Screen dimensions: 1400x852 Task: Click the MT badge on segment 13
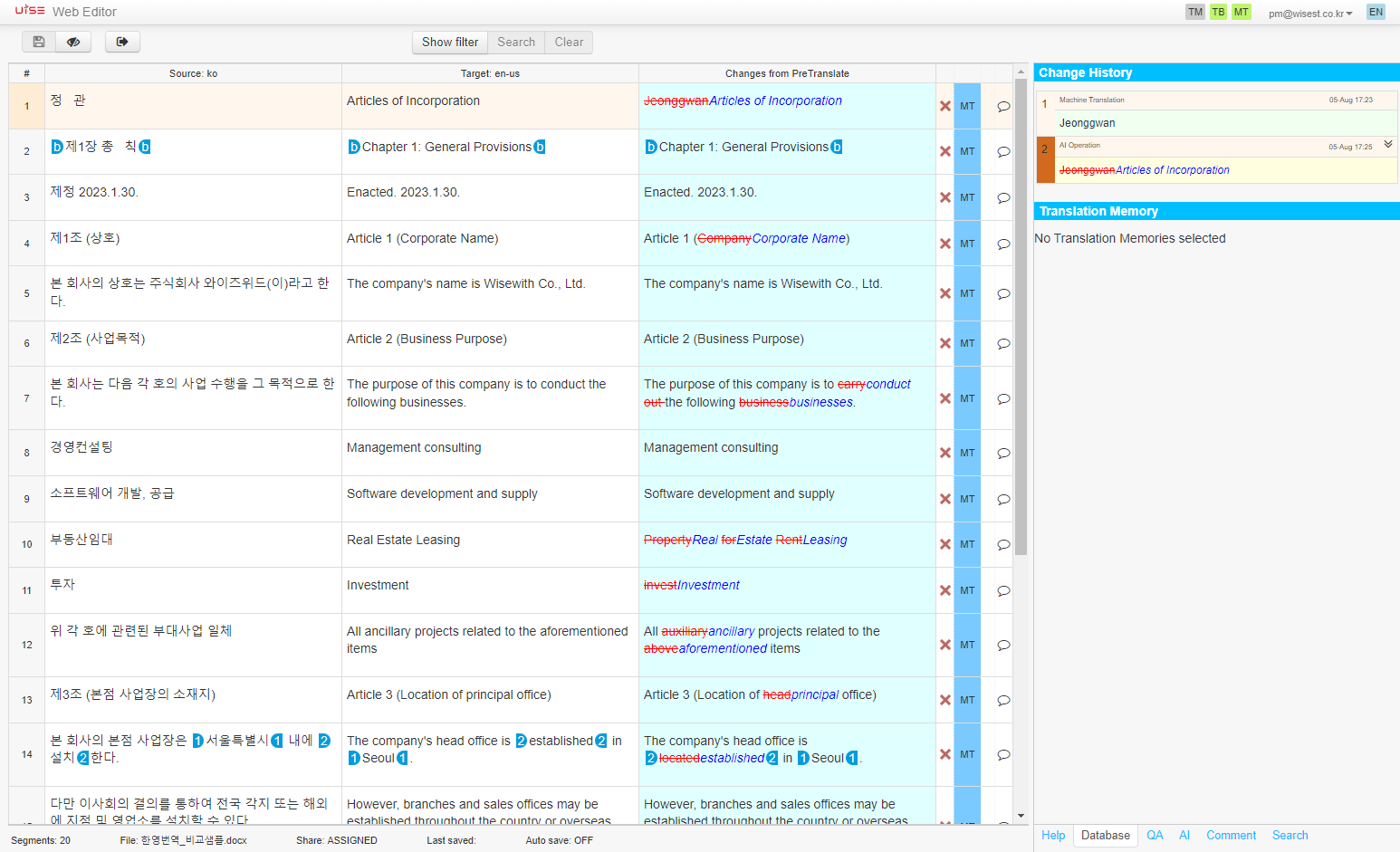click(x=967, y=700)
